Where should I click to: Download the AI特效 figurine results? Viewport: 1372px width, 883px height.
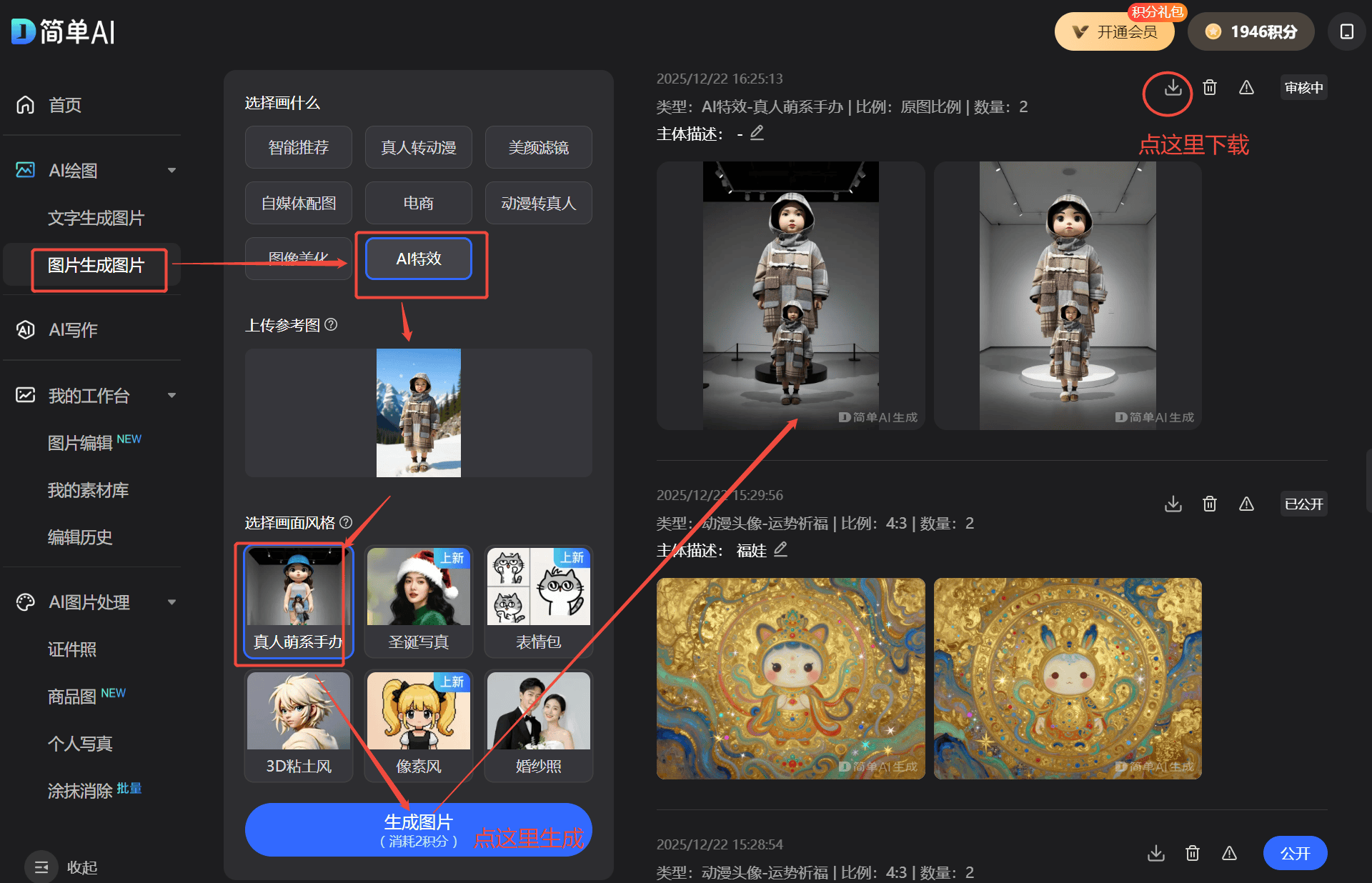coord(1173,88)
